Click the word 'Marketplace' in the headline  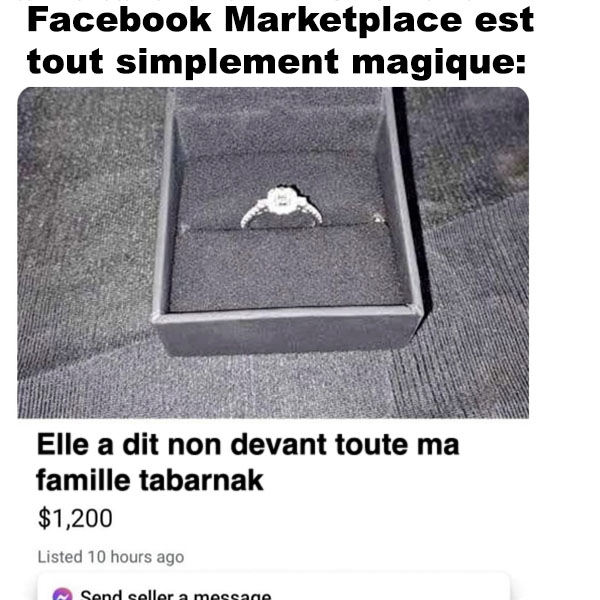(343, 20)
